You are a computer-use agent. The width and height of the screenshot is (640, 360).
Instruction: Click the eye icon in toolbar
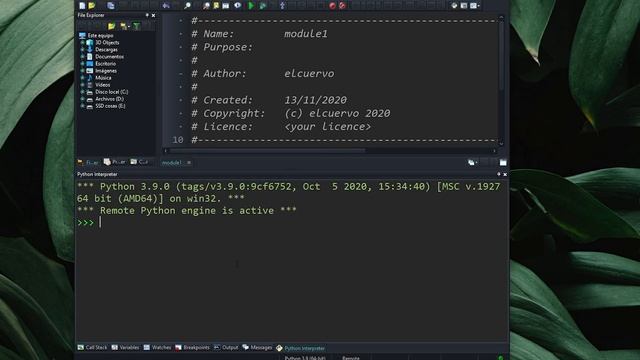click(x=237, y=5)
